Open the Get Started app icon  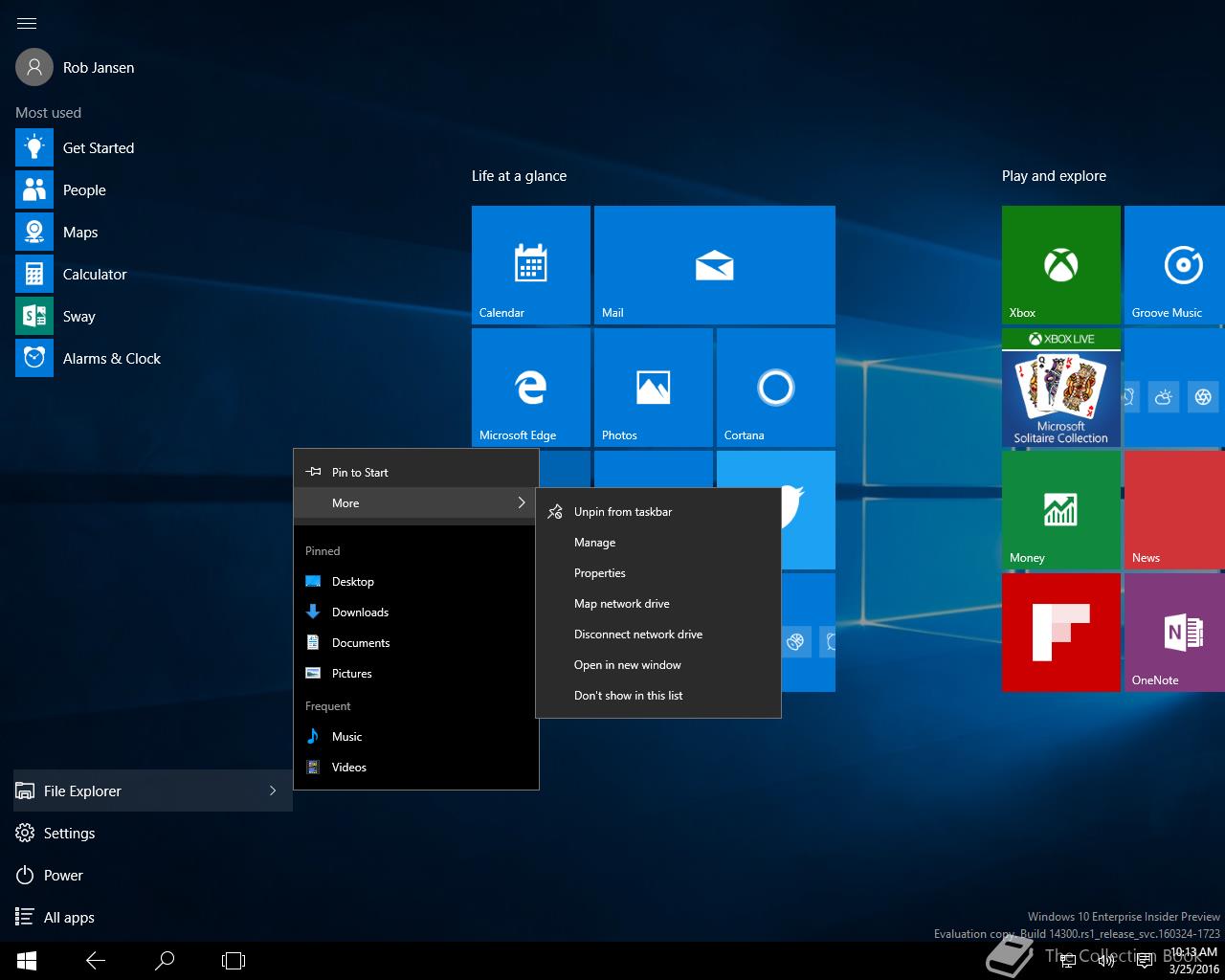[34, 147]
